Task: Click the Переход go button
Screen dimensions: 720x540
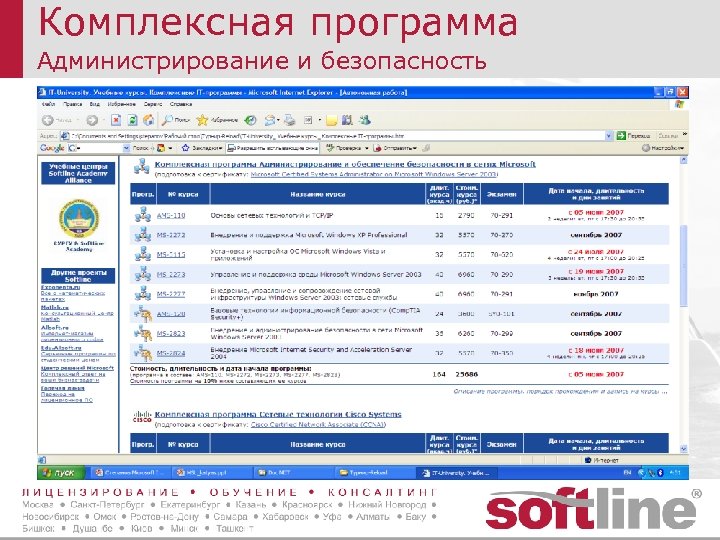Action: pos(633,135)
